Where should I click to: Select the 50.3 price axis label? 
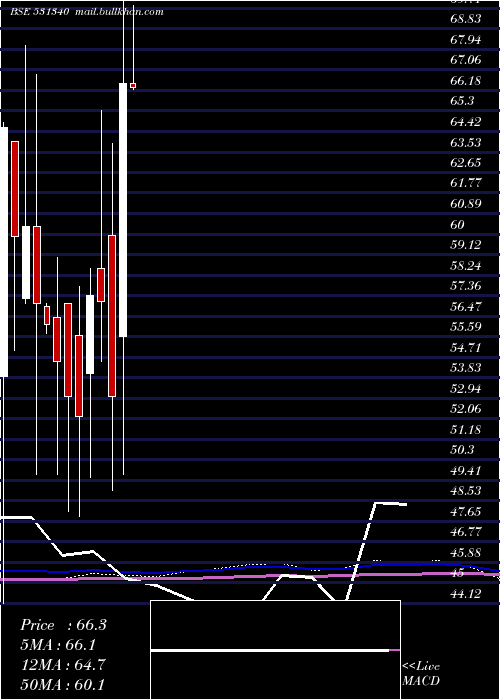(x=462, y=450)
